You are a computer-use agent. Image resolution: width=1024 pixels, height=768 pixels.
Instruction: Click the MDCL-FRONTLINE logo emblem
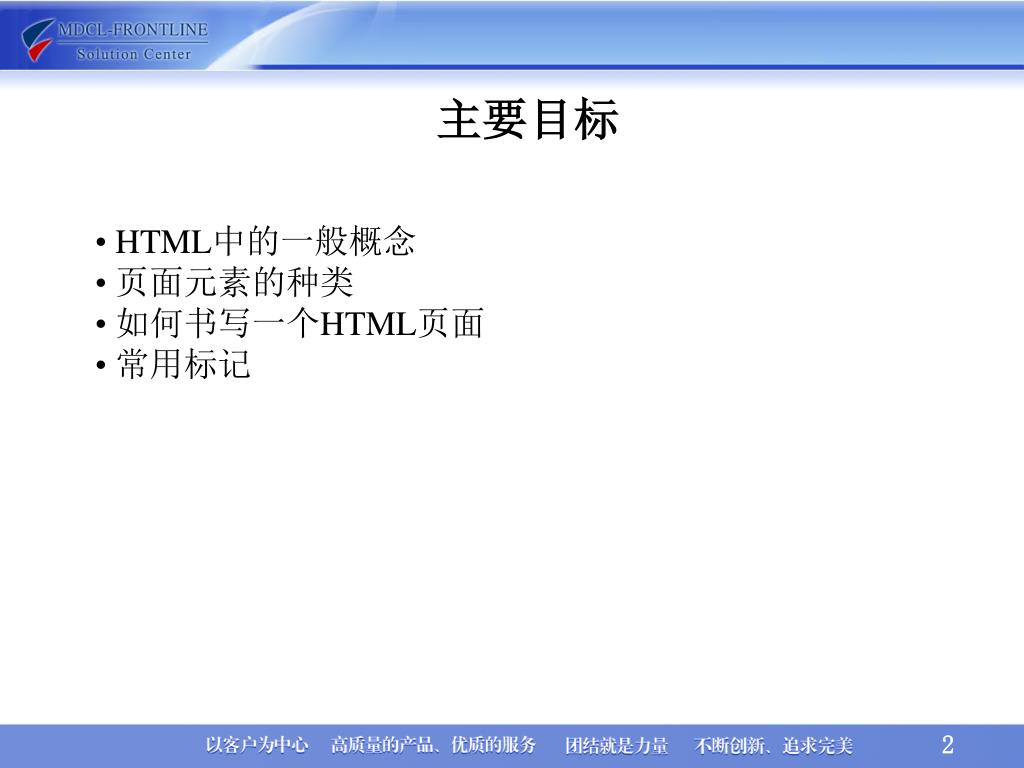[37, 39]
